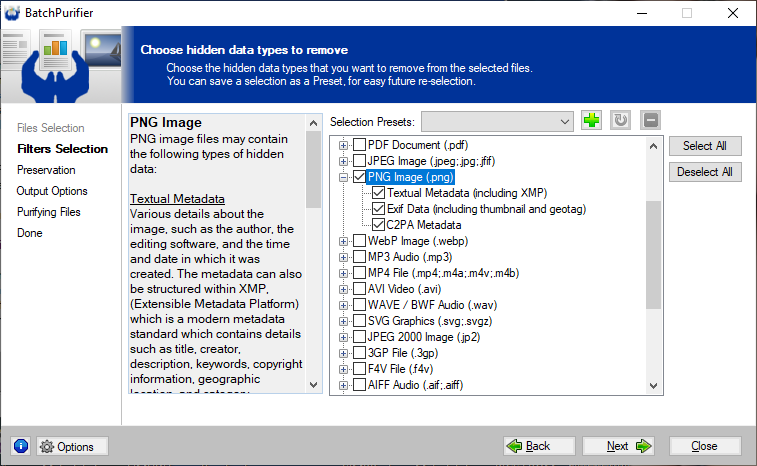Expand the MP3 Audio tree node
The width and height of the screenshot is (757, 466).
343,257
